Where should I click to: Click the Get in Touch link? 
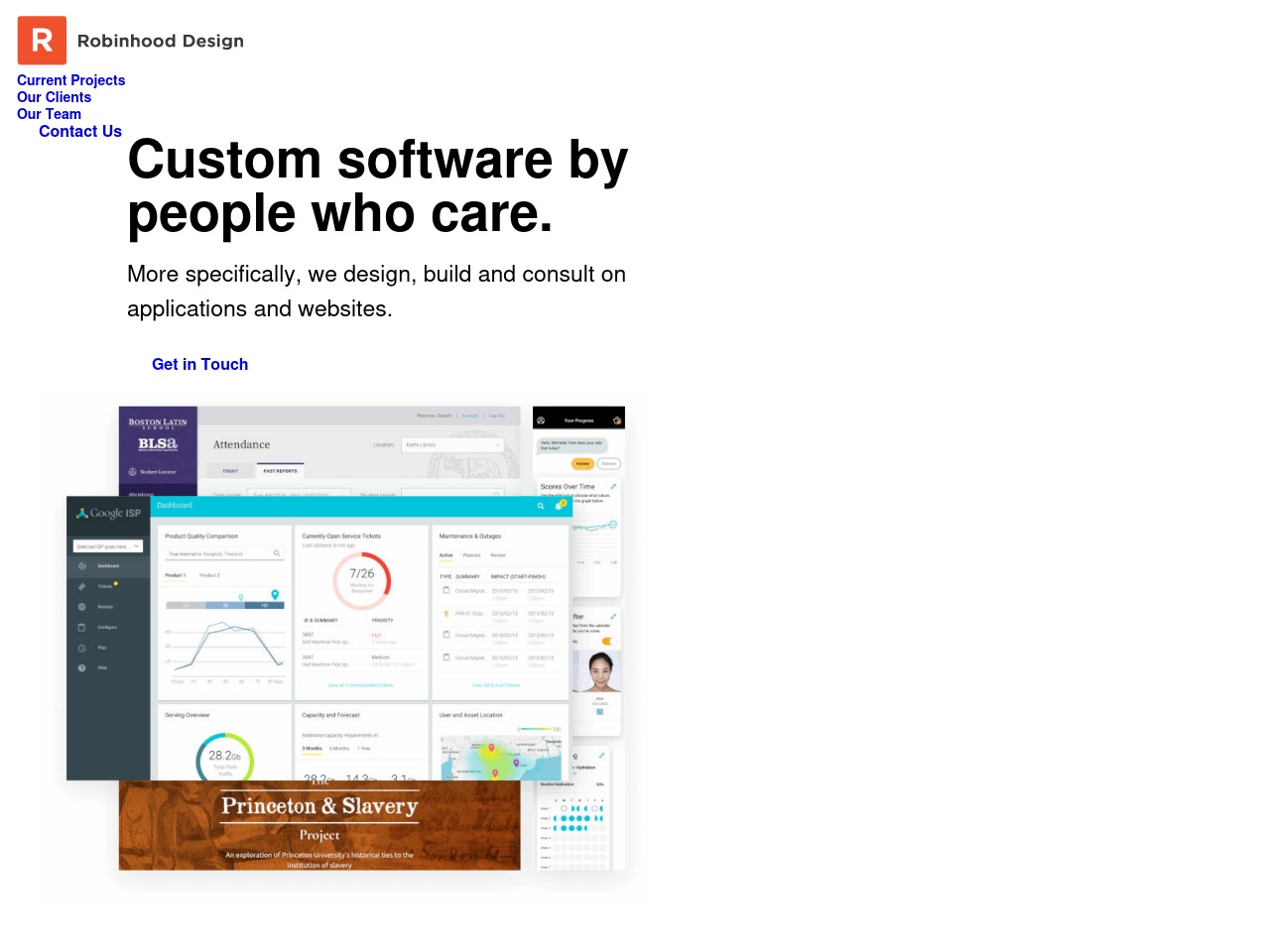pyautogui.click(x=200, y=364)
